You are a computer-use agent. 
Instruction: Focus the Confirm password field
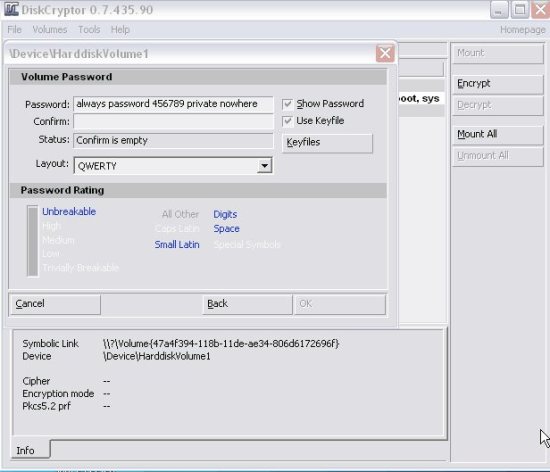[x=173, y=122]
